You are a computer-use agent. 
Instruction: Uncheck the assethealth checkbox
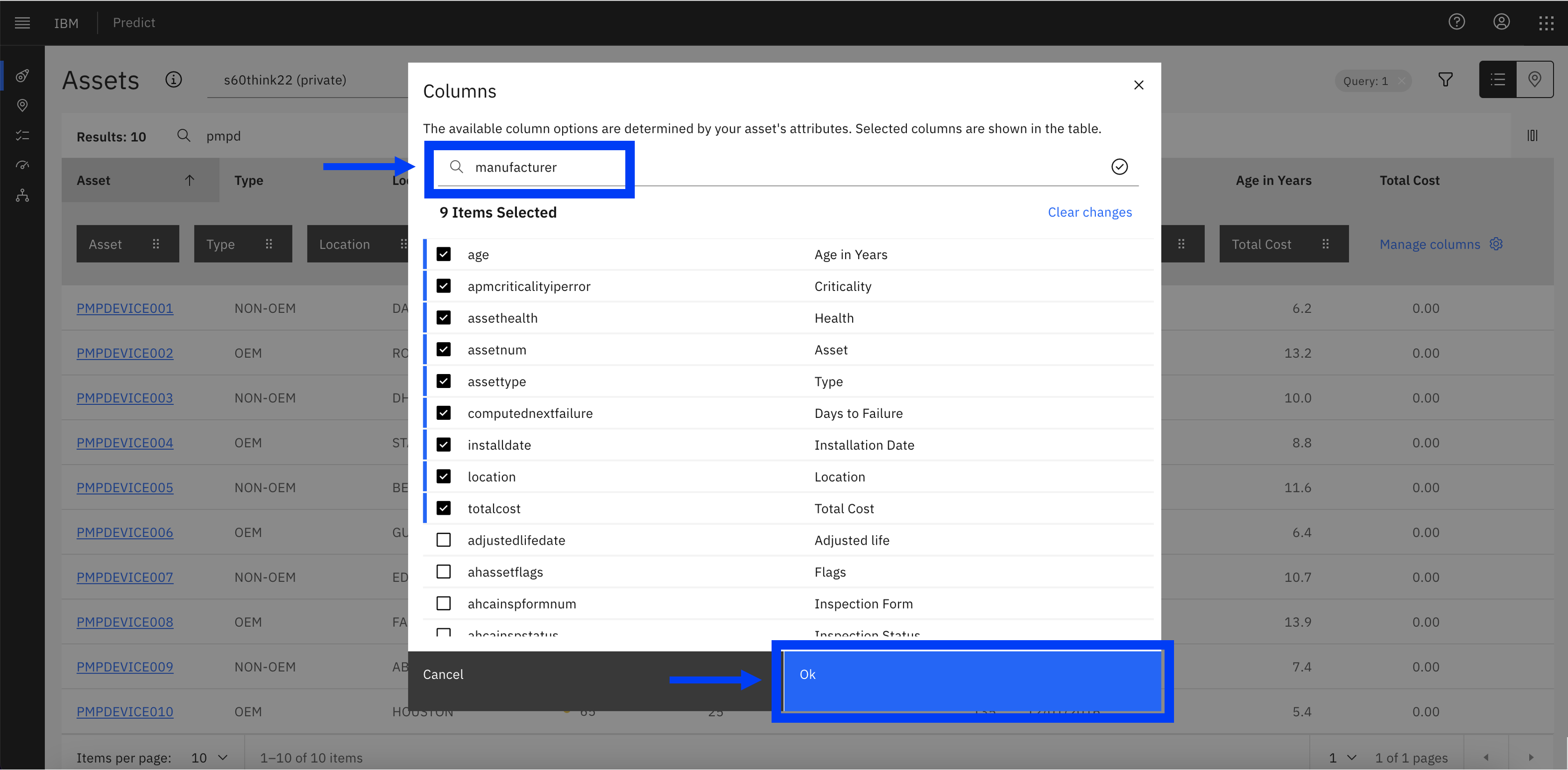click(444, 318)
